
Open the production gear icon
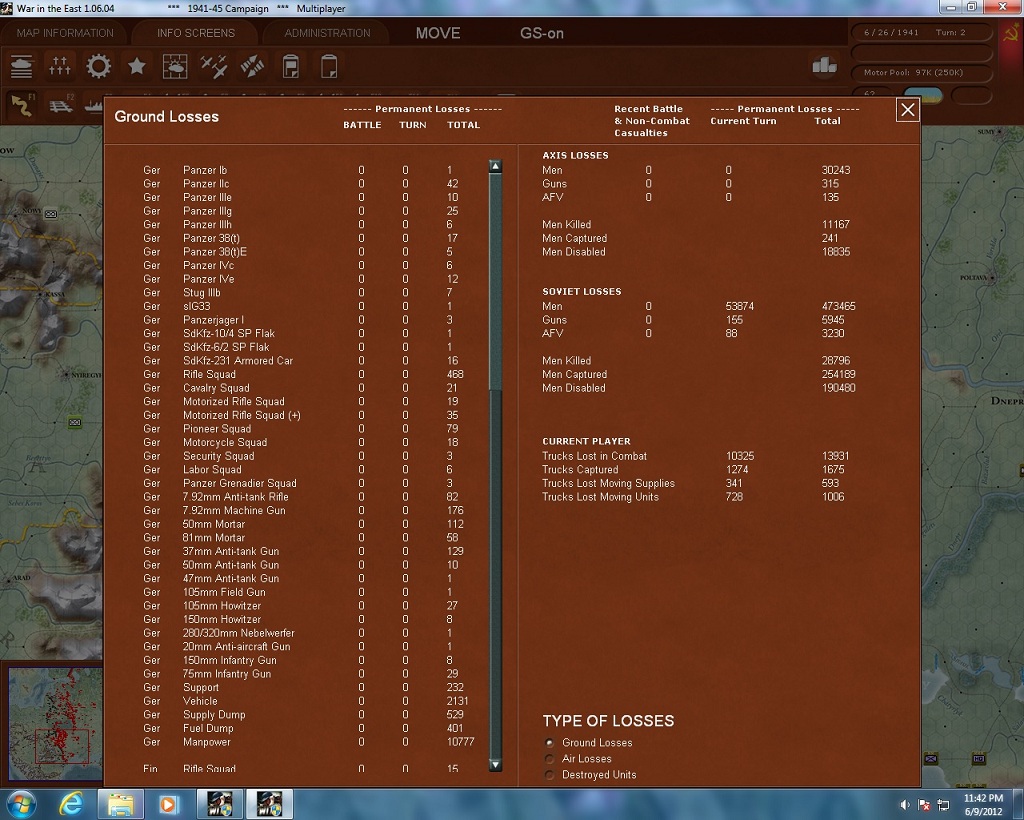99,66
